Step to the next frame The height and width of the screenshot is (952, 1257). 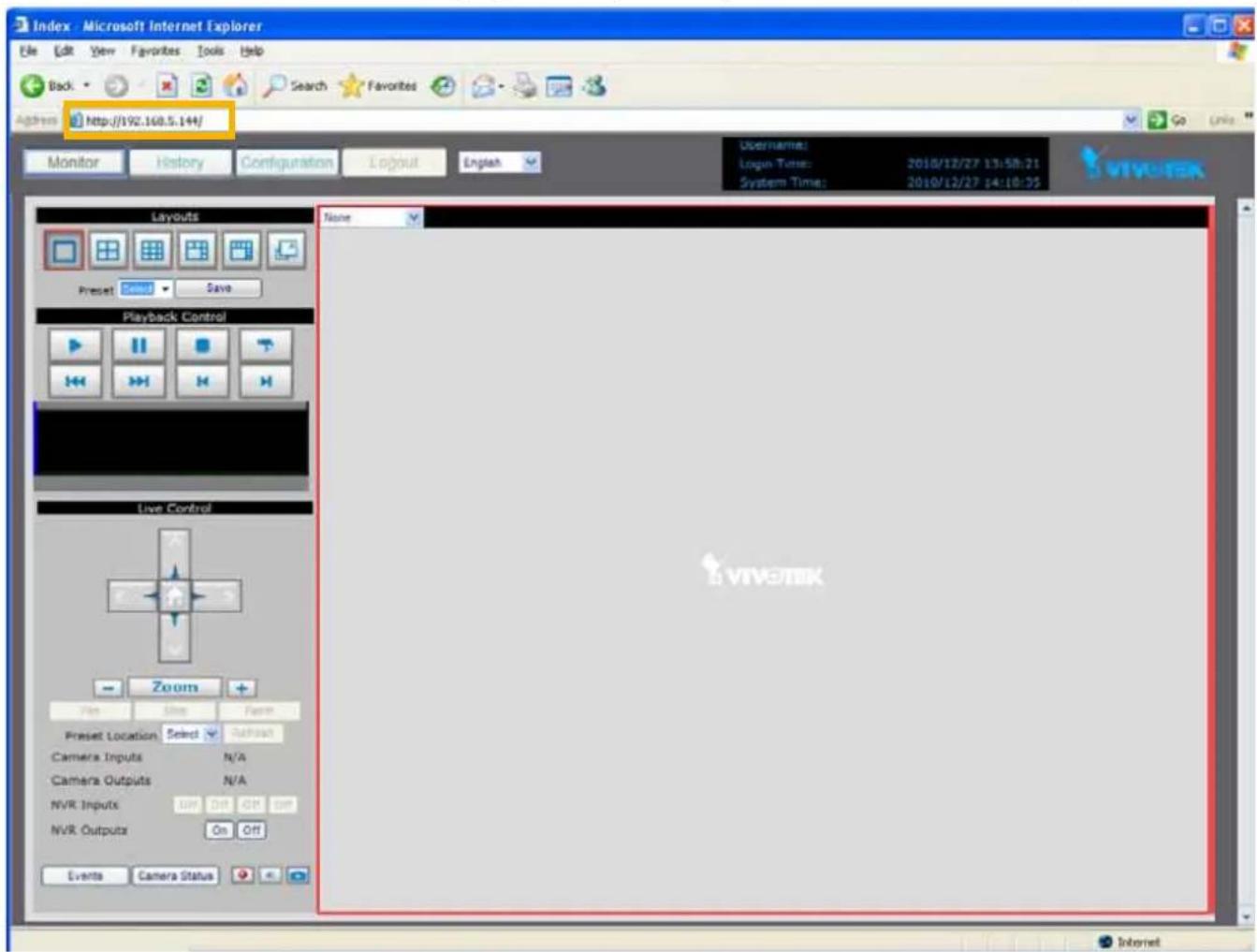tap(266, 381)
